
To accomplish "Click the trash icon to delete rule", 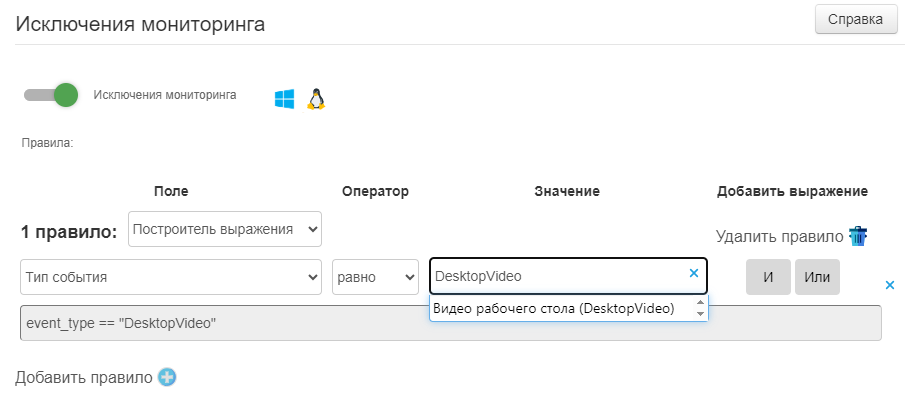I will tap(858, 237).
